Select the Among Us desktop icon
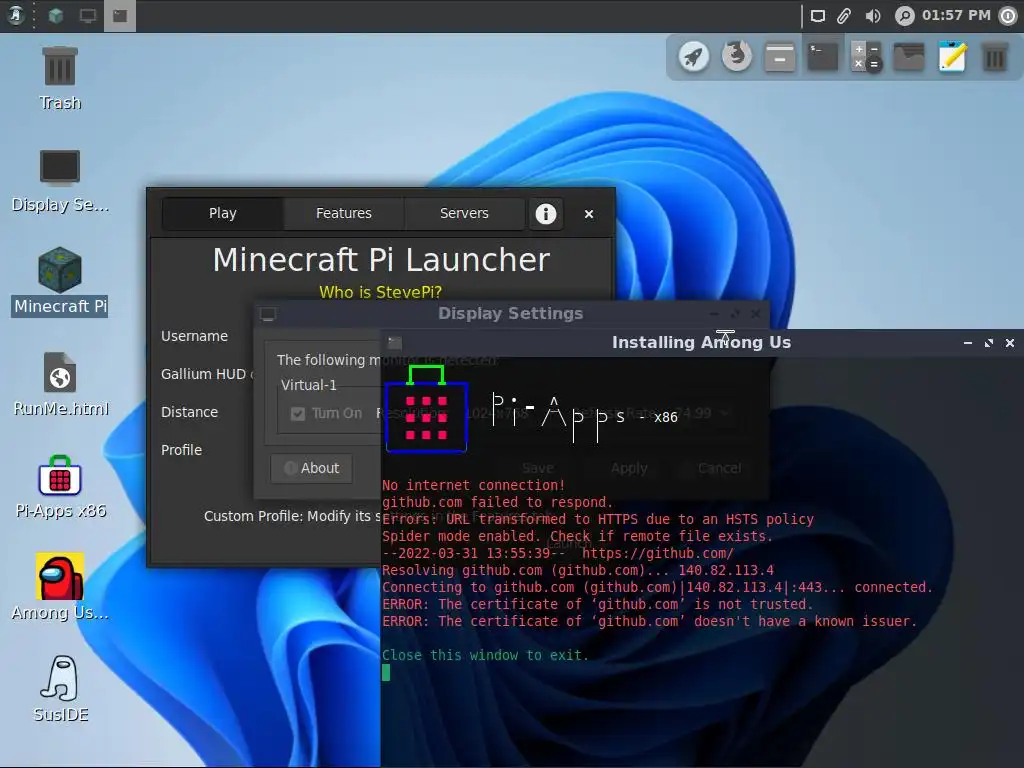The image size is (1024, 768). 60,588
